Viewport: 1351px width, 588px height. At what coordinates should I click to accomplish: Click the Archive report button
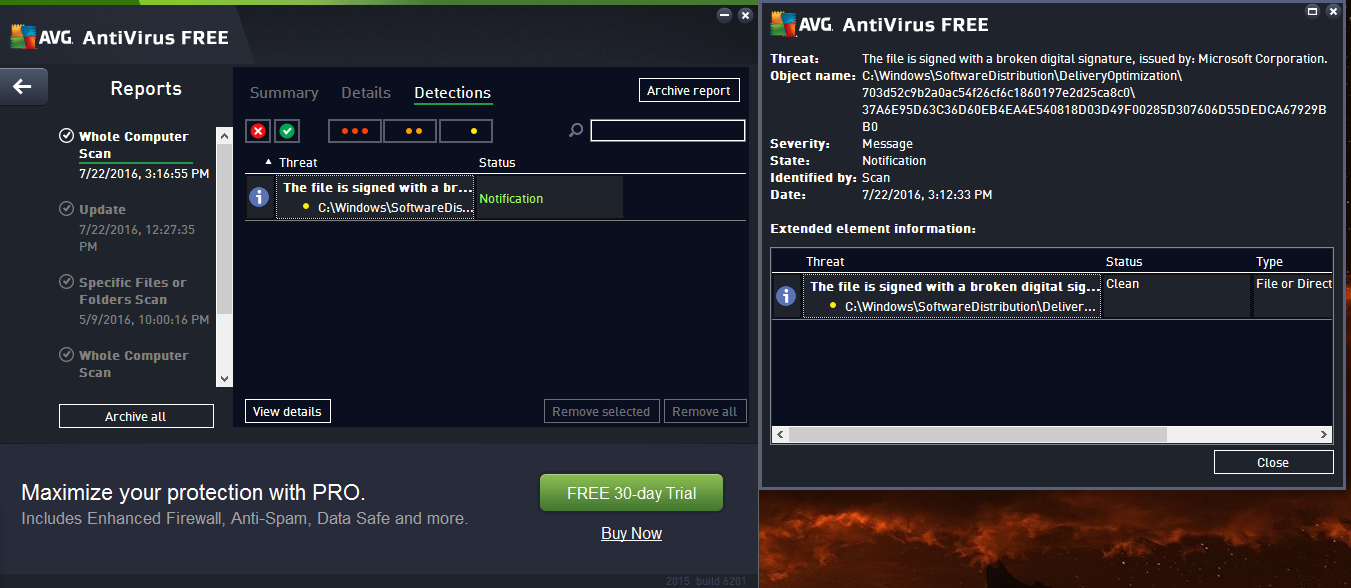689,90
